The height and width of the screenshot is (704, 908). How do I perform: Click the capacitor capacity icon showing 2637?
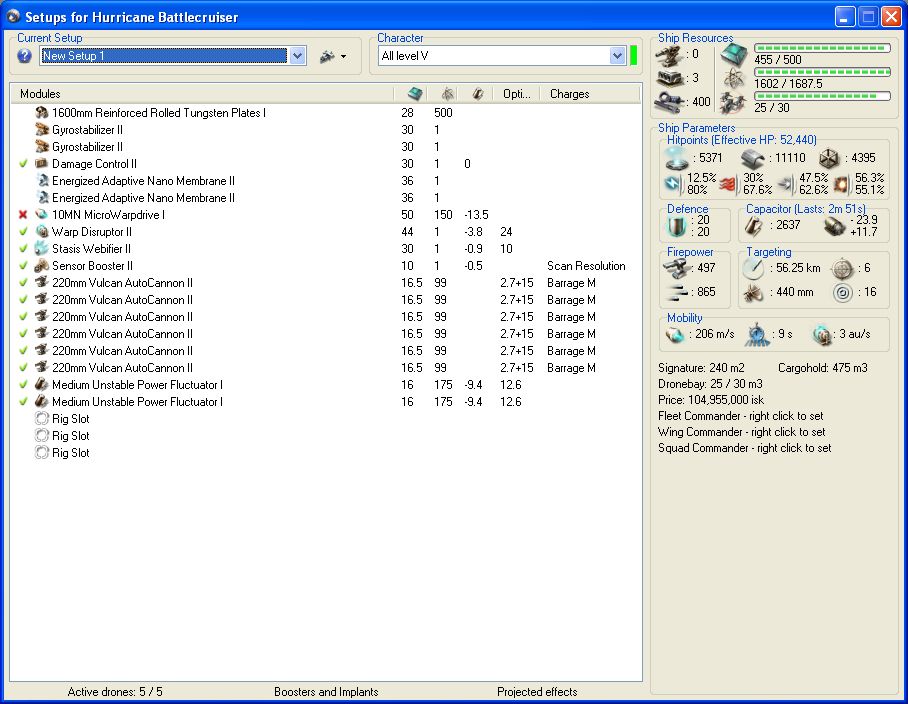tap(753, 226)
